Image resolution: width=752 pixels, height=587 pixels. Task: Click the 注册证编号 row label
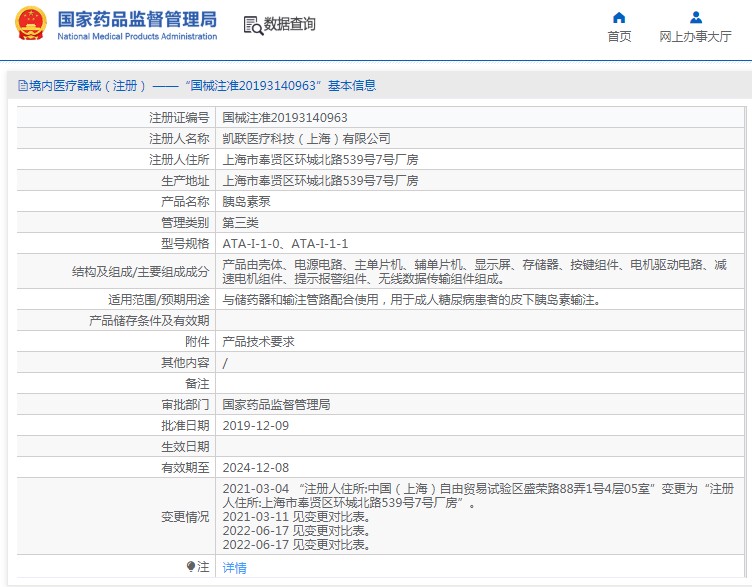(x=179, y=117)
